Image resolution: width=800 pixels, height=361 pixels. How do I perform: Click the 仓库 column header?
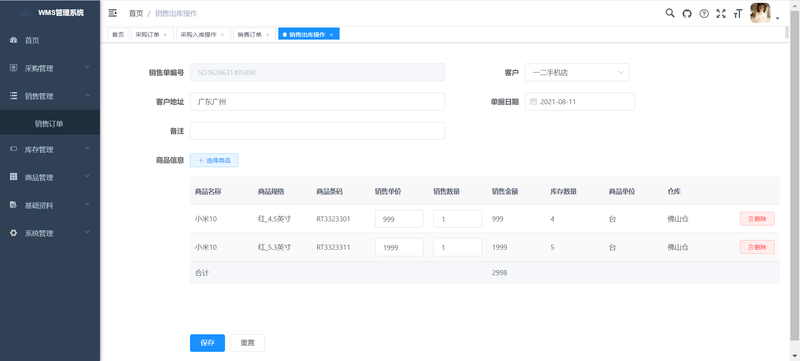(674, 192)
